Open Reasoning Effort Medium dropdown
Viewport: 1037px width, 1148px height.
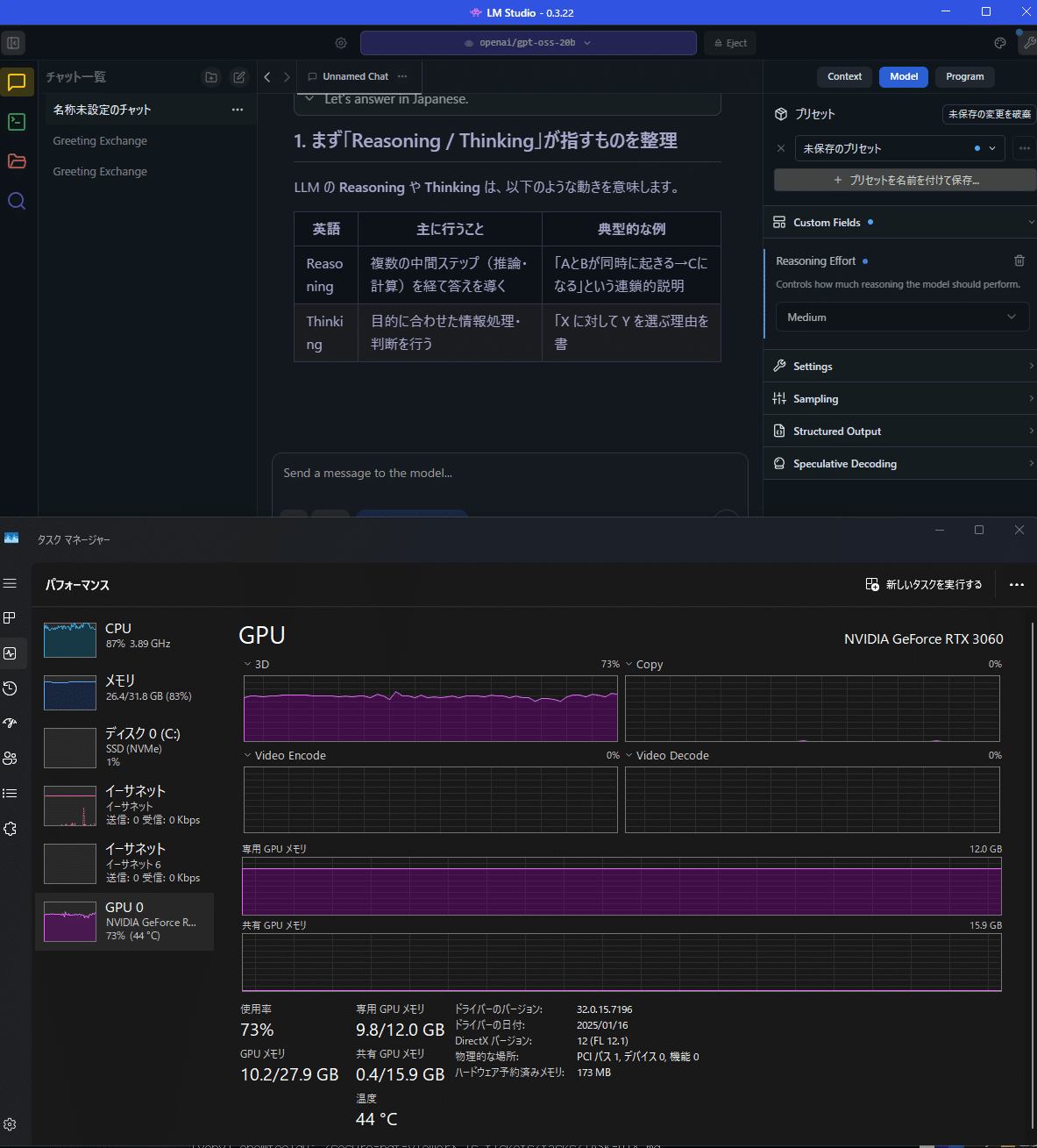(902, 317)
